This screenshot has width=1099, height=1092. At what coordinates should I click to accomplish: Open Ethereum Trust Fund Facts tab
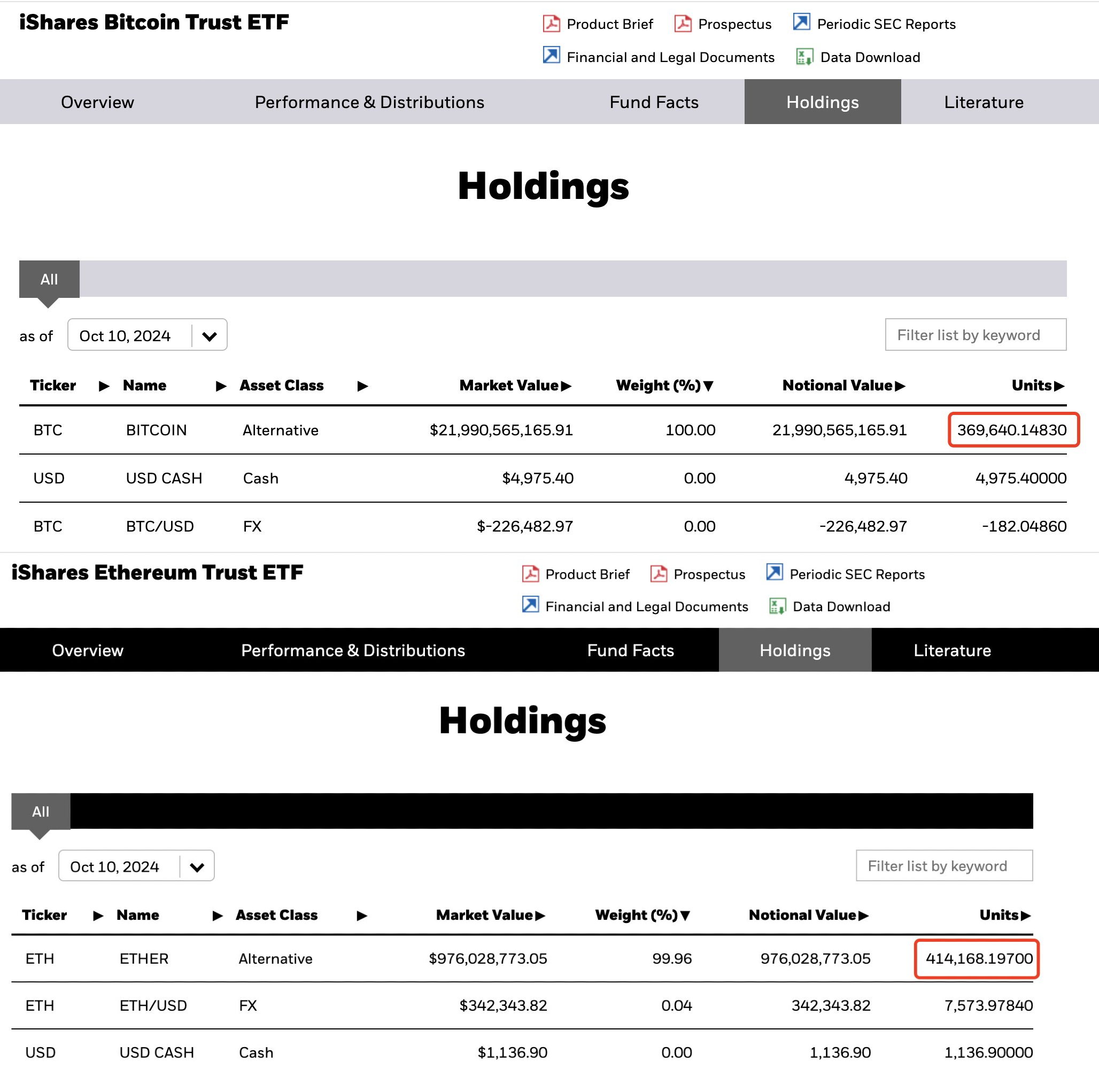630,650
